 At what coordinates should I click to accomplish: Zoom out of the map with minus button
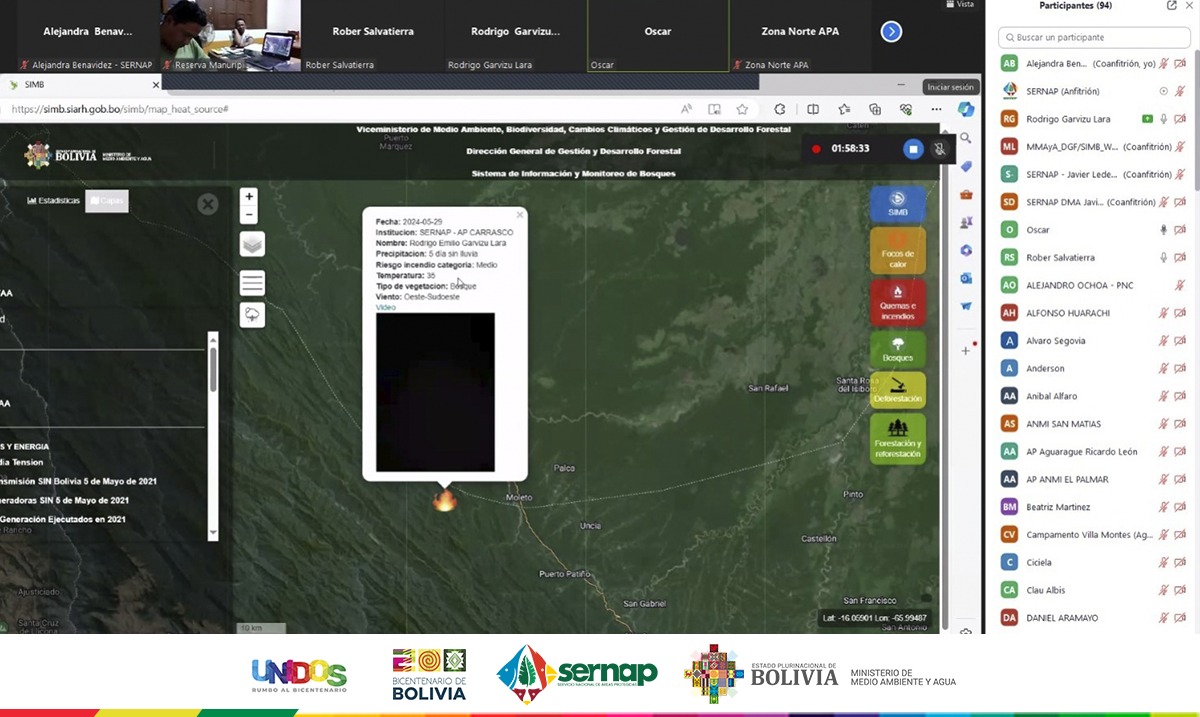(249, 215)
